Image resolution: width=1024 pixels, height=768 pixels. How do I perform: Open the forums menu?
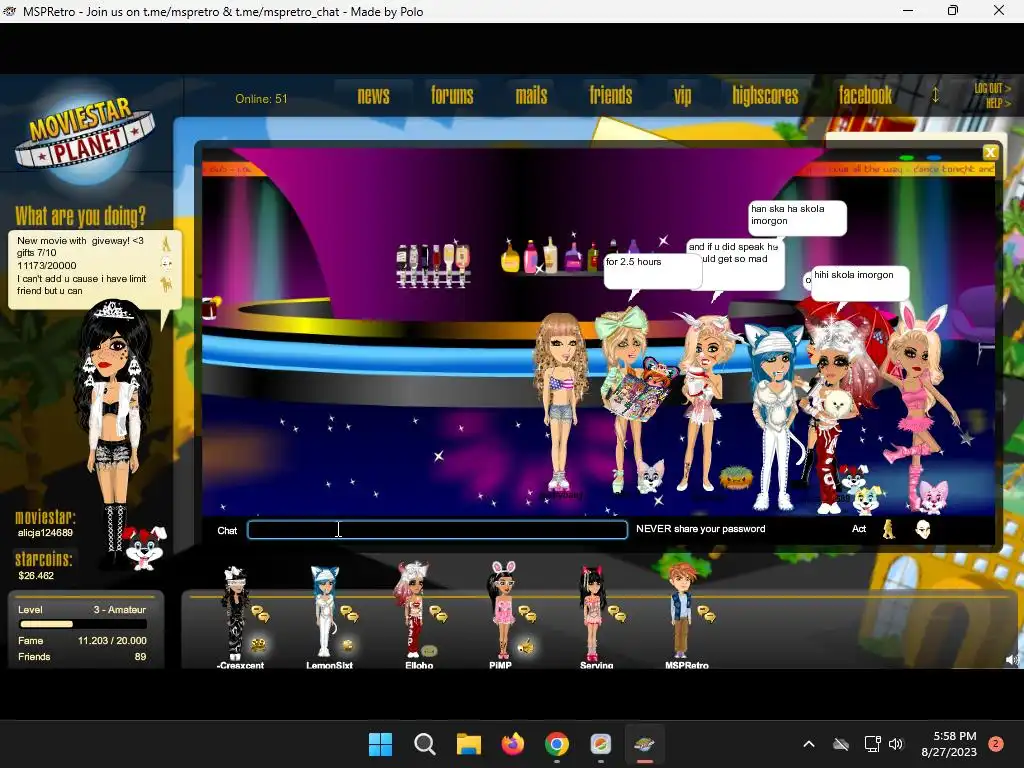[x=452, y=96]
